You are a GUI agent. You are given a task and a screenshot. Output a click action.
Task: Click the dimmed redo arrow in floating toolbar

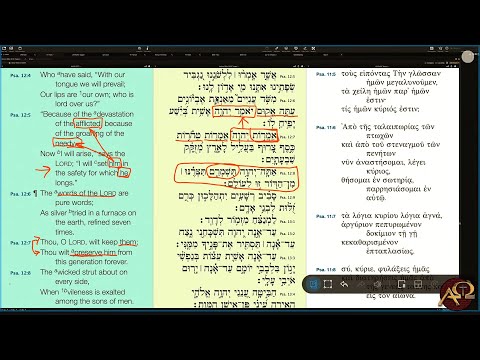pyautogui.click(x=361, y=284)
